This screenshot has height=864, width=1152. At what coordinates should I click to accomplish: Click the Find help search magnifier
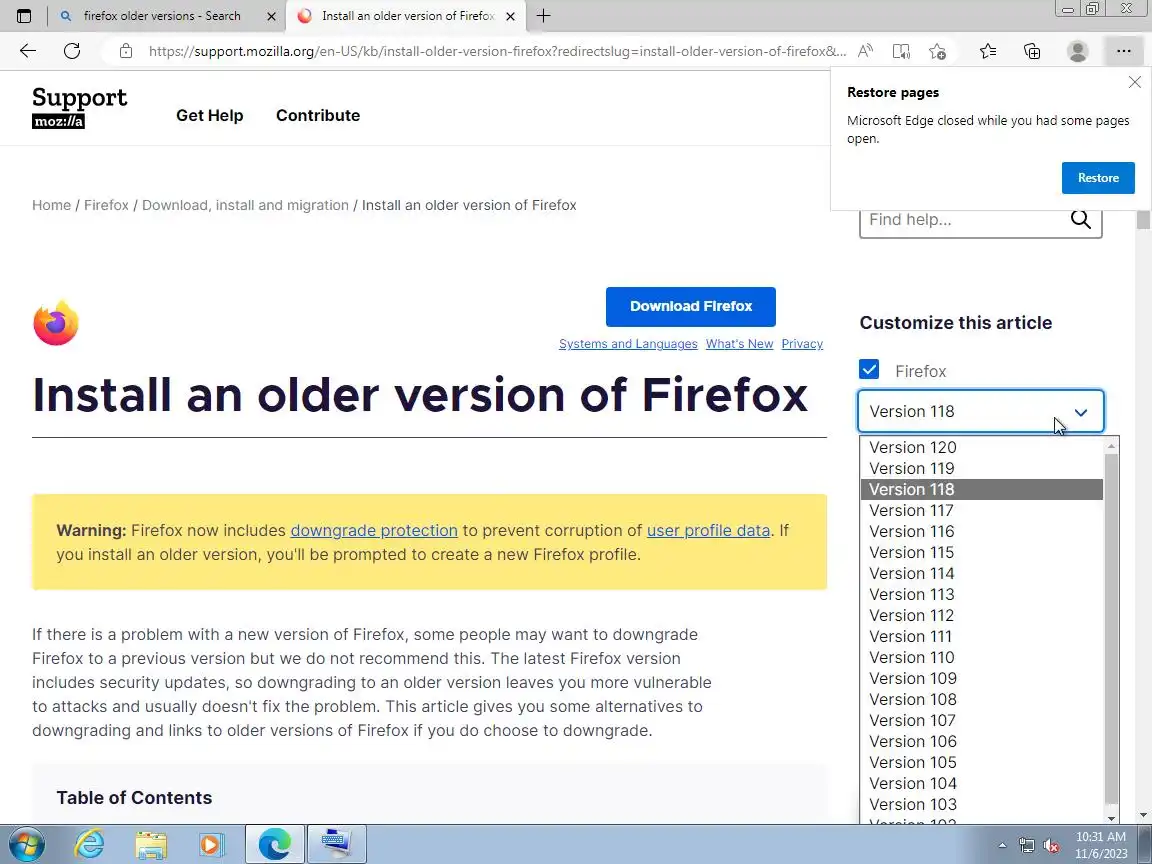pyautogui.click(x=1081, y=219)
